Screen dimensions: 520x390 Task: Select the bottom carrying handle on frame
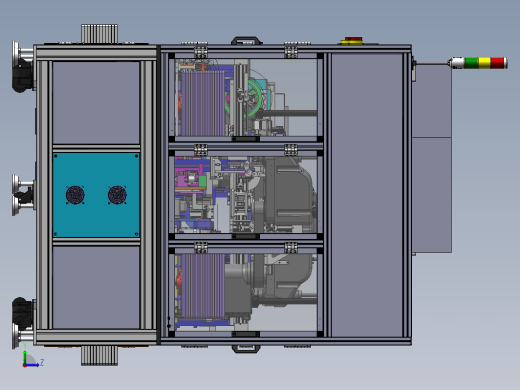246,349
